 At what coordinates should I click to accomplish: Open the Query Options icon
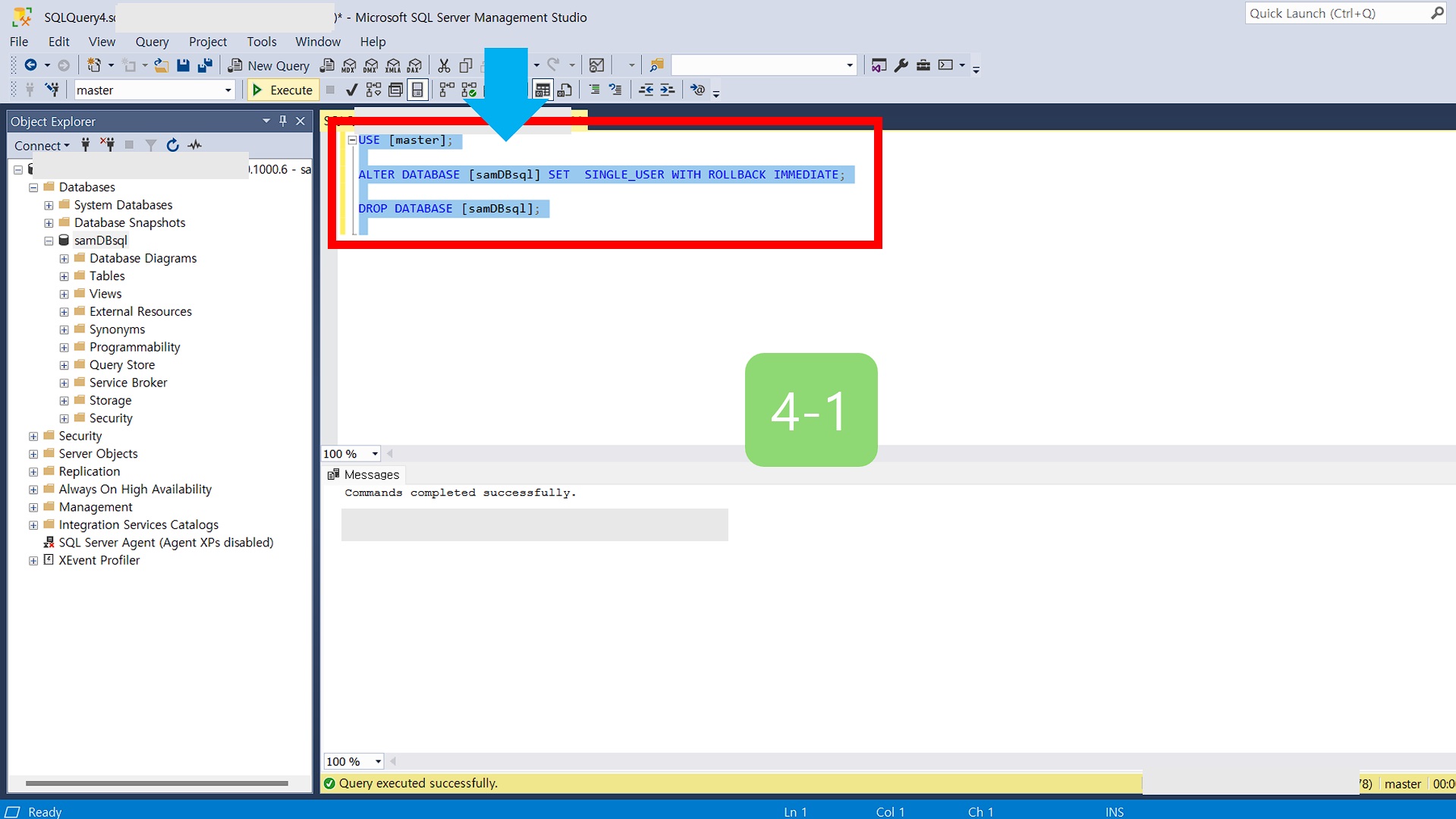pos(395,90)
